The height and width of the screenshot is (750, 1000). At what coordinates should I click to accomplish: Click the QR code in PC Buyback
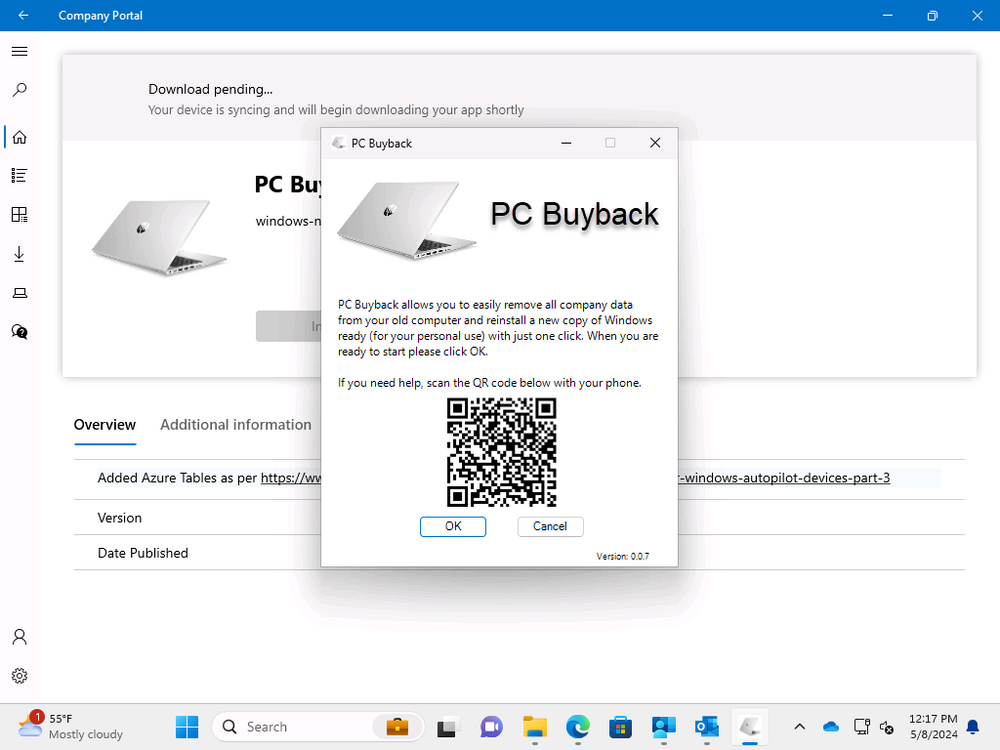[501, 452]
